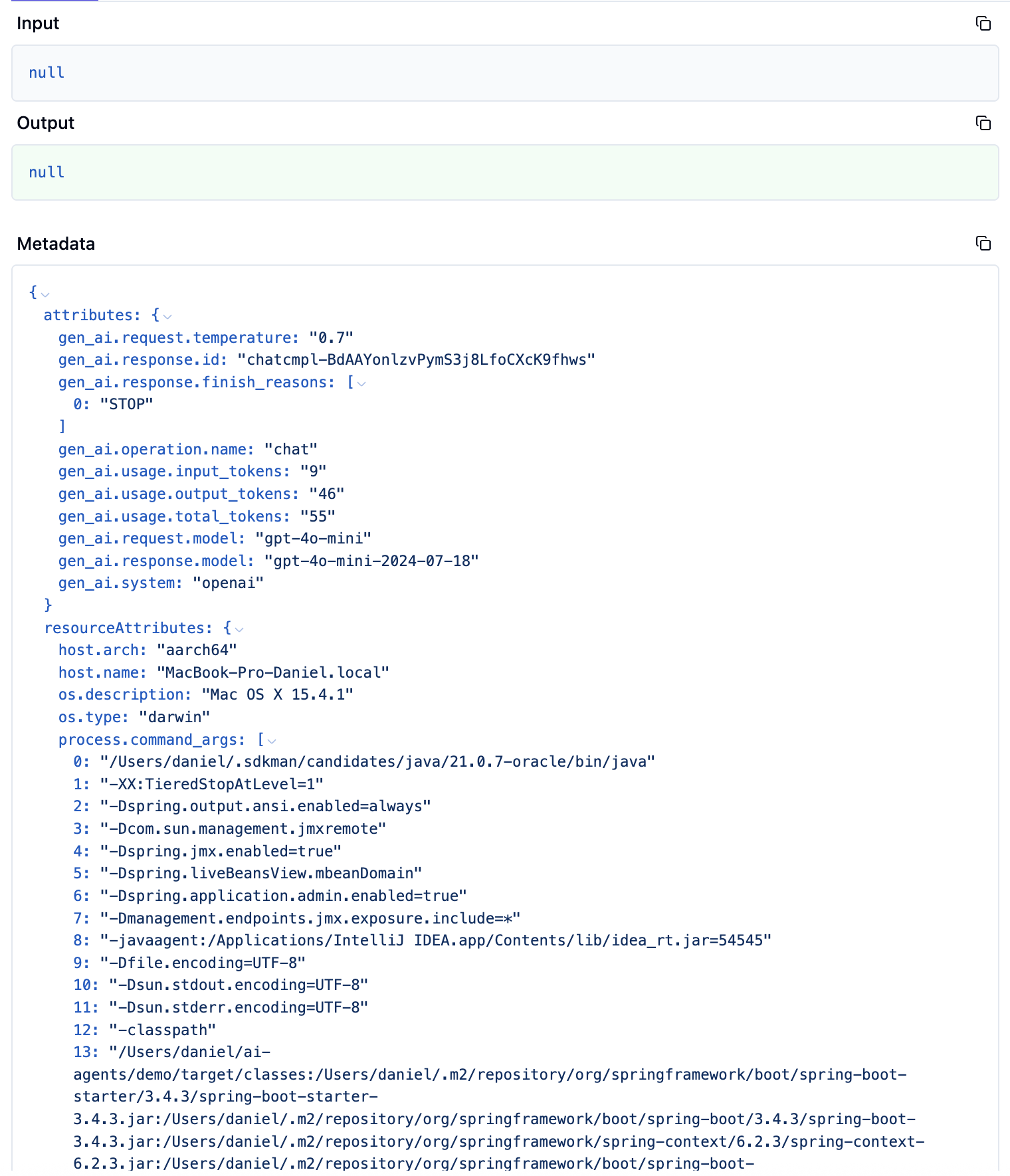Click the output tokens value "46"
This screenshot has height=1176, width=1010.
point(327,494)
